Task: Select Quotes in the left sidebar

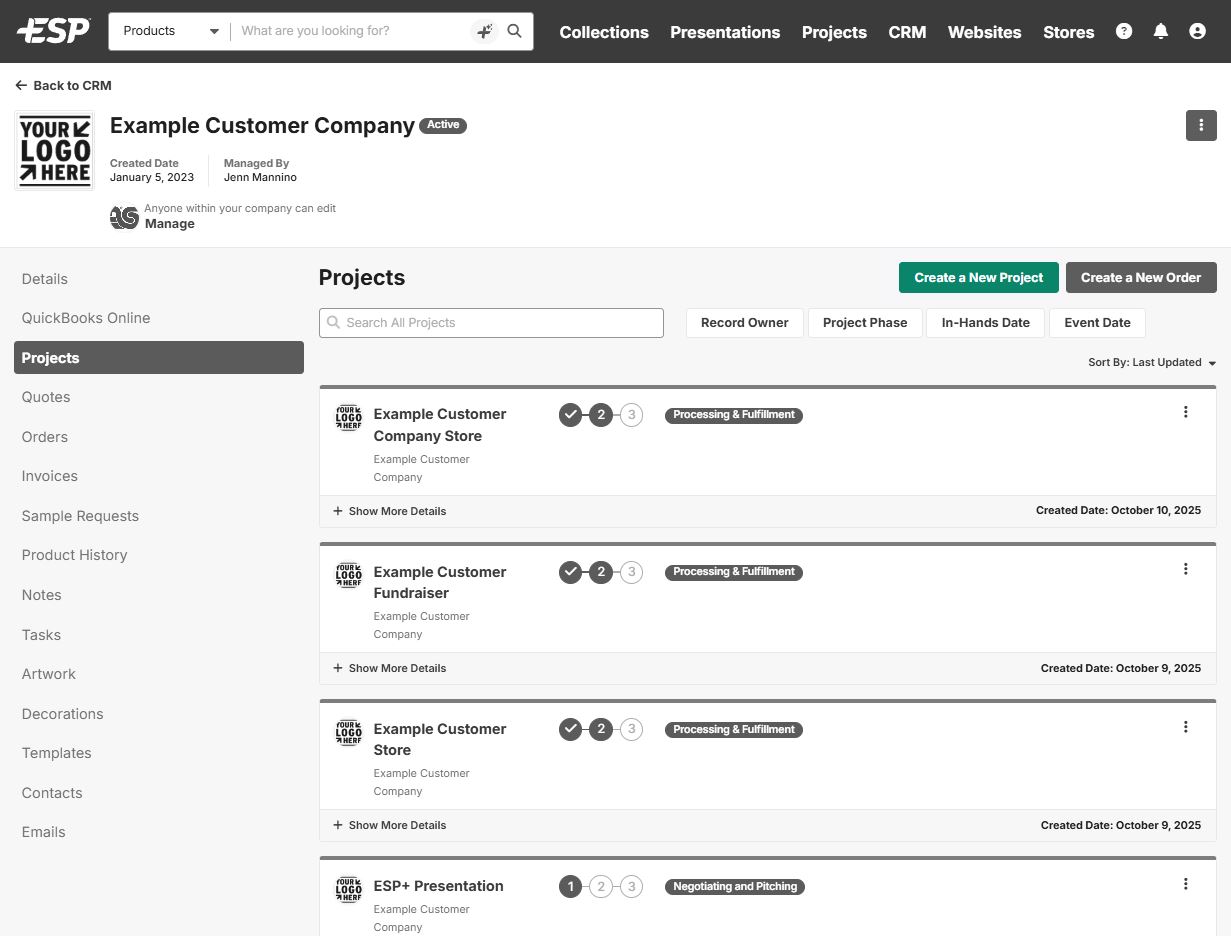Action: pos(46,397)
